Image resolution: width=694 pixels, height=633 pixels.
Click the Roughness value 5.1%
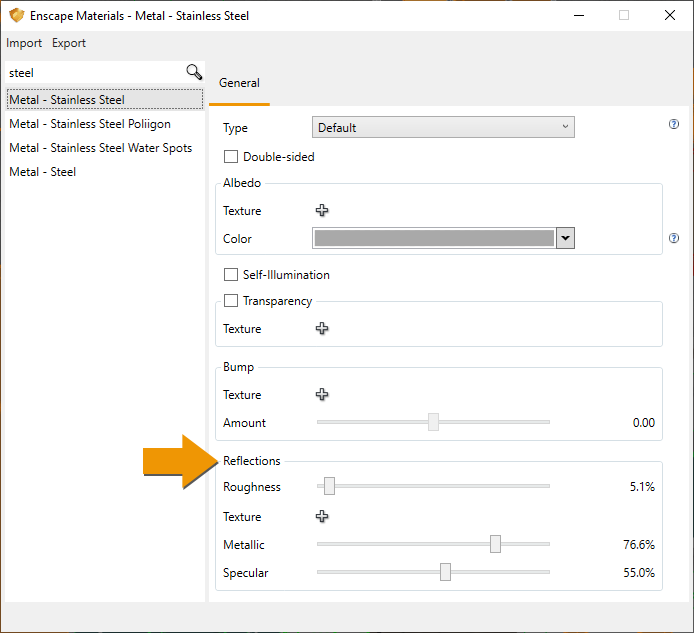pyautogui.click(x=642, y=487)
